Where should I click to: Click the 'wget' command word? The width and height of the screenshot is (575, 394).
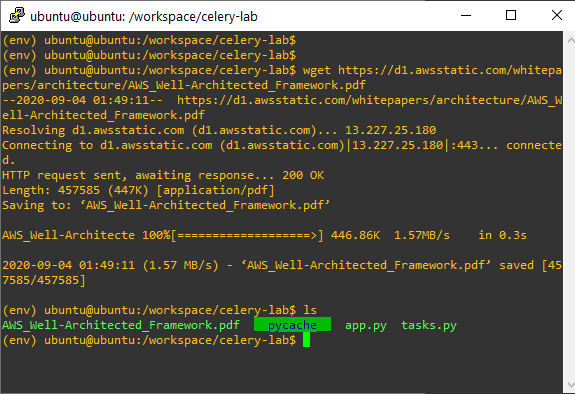317,70
